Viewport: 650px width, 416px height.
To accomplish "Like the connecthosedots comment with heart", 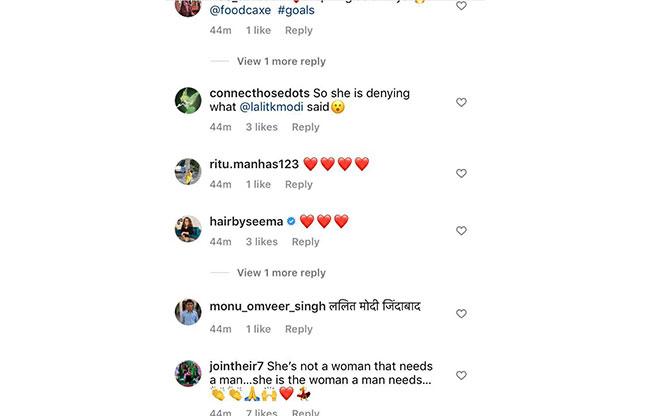I will pos(461,102).
